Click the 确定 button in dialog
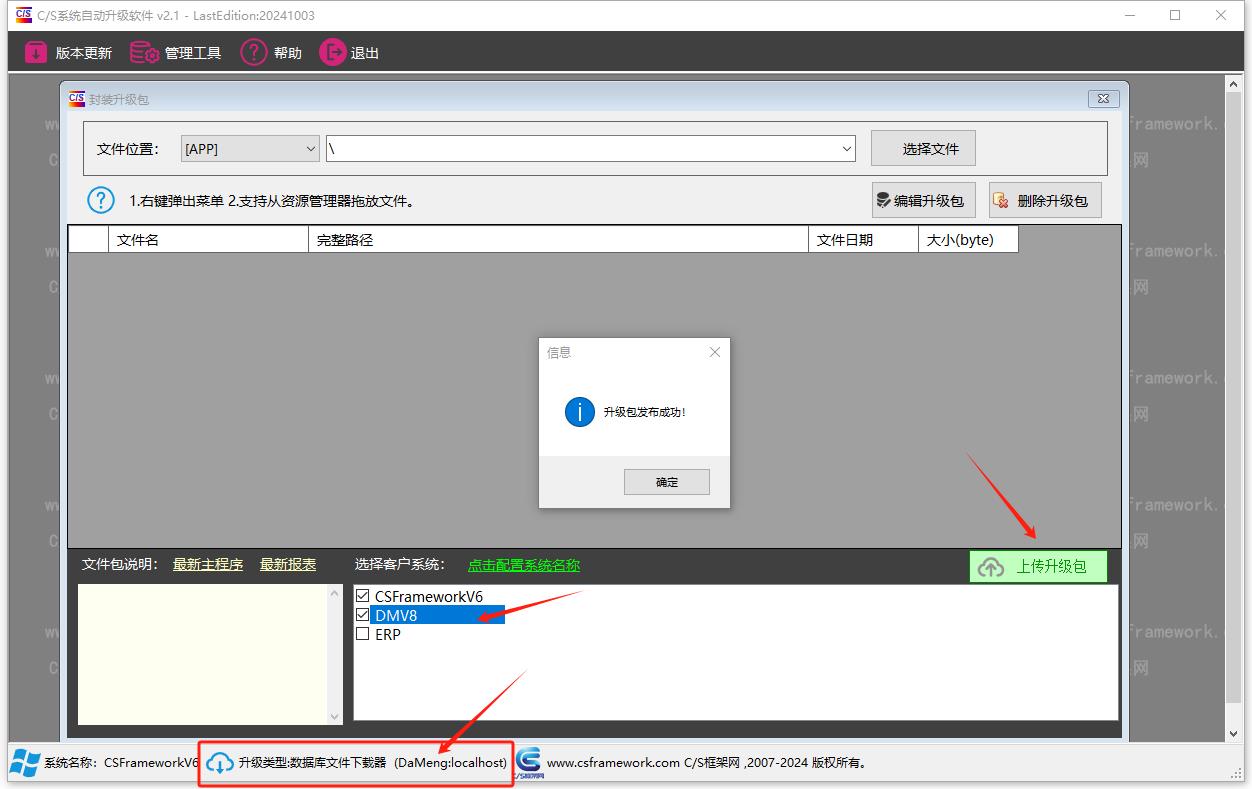The image size is (1252, 789). [667, 482]
